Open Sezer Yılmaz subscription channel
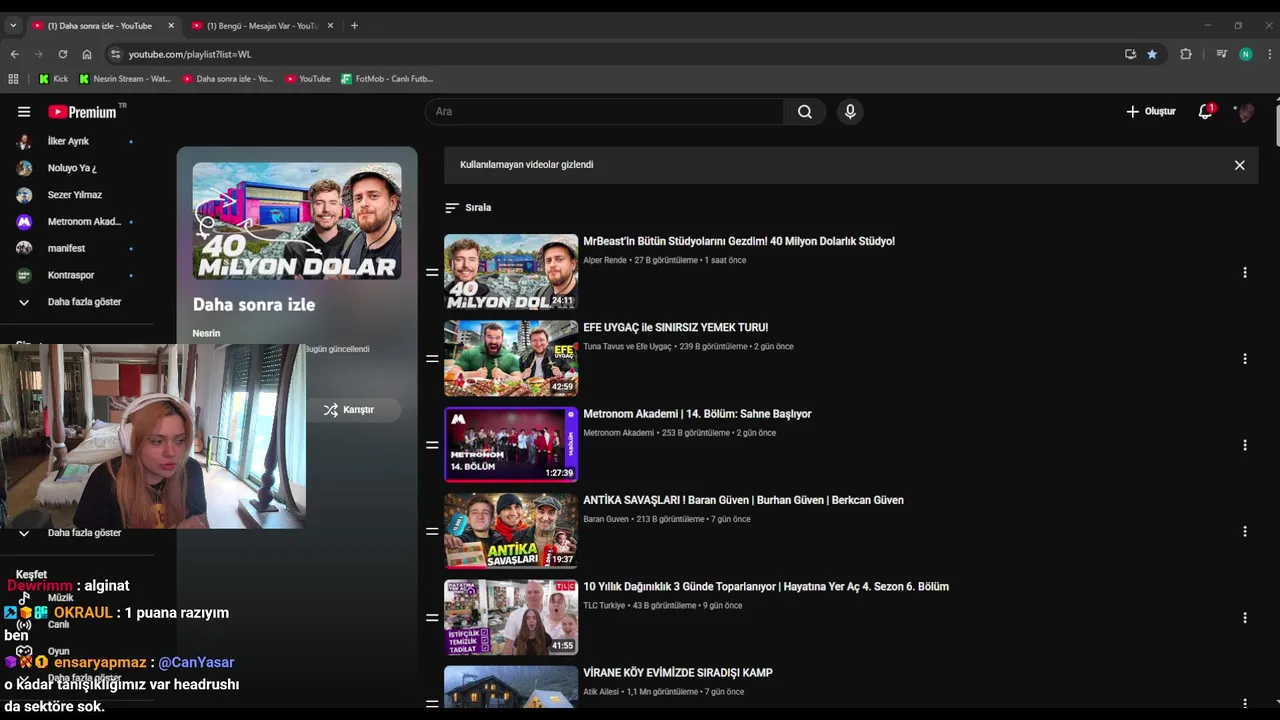 (76, 195)
